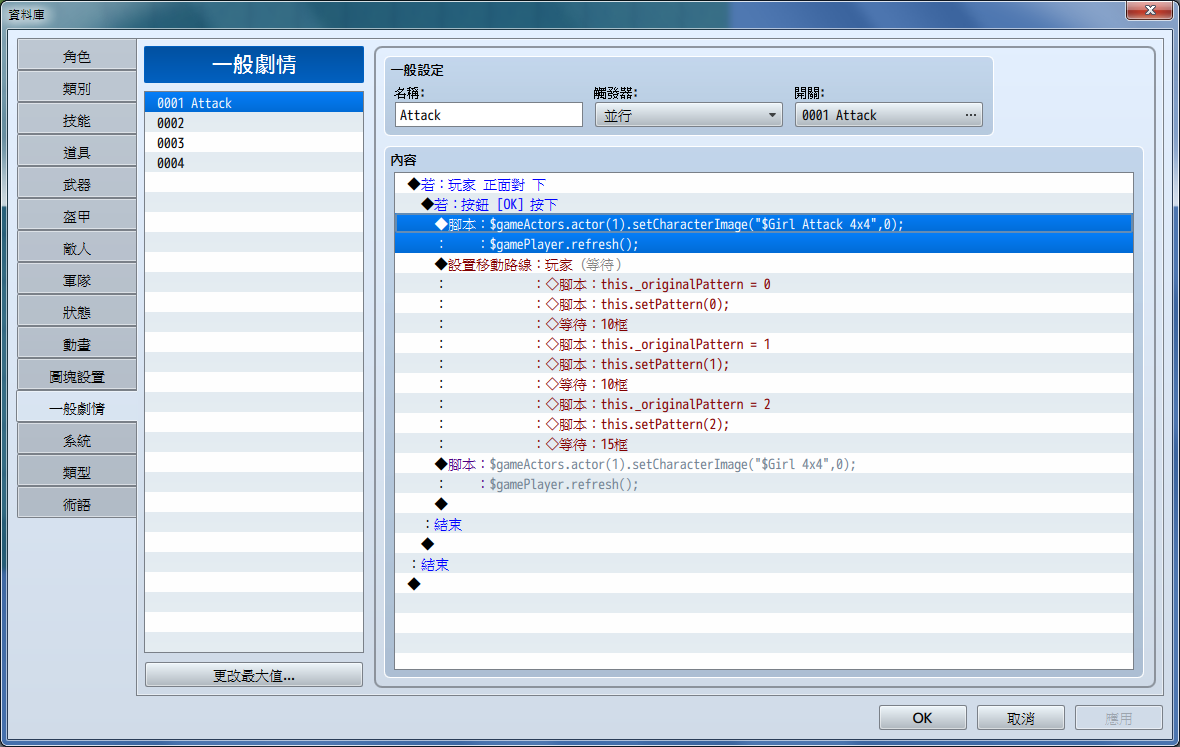This screenshot has width=1180, height=747.
Task: Select the this._originalPattern = 0 script line
Action: pyautogui.click(x=764, y=284)
